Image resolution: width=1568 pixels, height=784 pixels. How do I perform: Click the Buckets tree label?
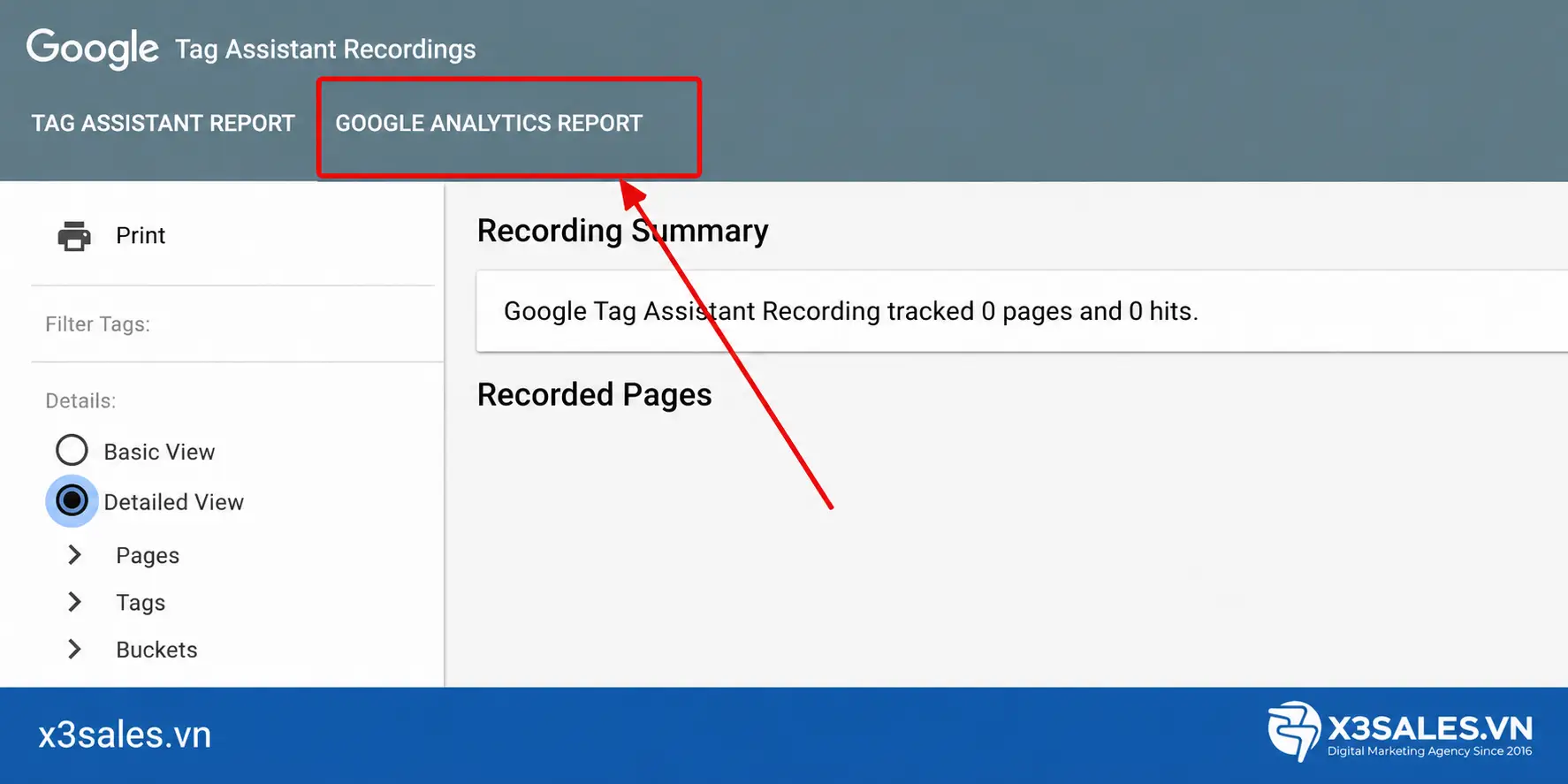tap(156, 650)
